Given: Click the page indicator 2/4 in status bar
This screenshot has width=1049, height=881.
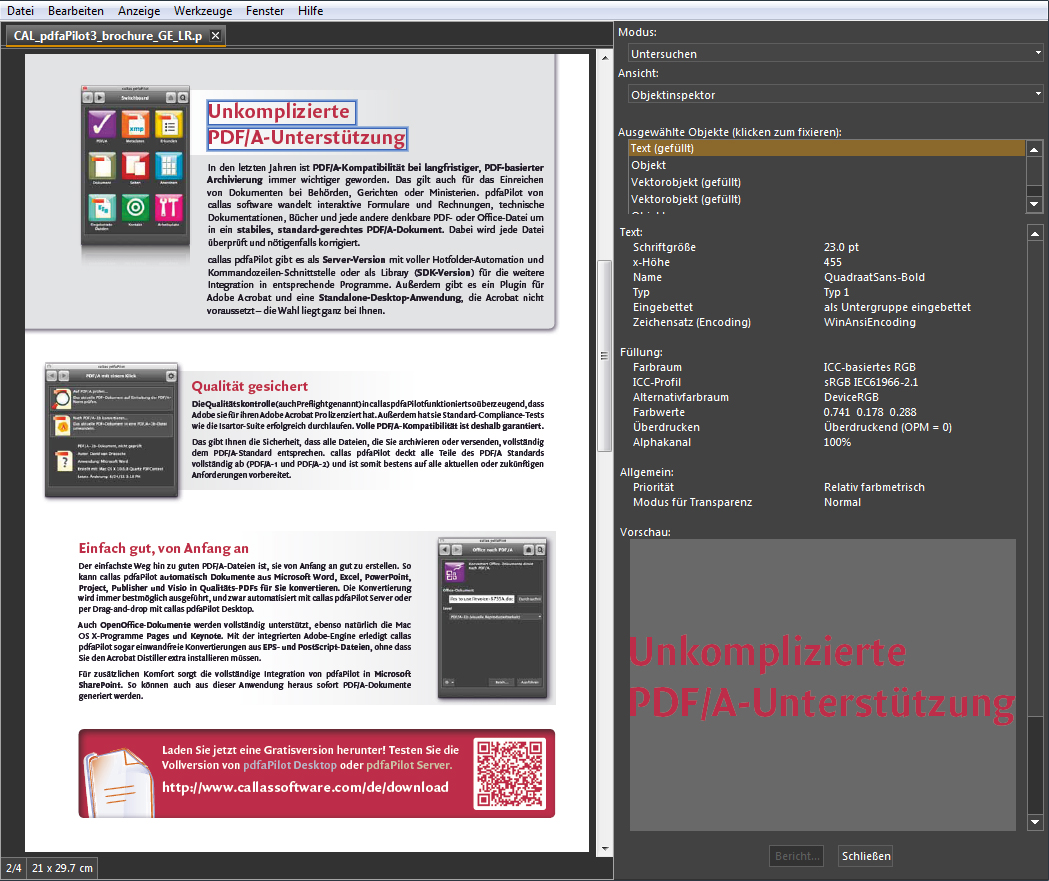Looking at the screenshot, I should (13, 868).
